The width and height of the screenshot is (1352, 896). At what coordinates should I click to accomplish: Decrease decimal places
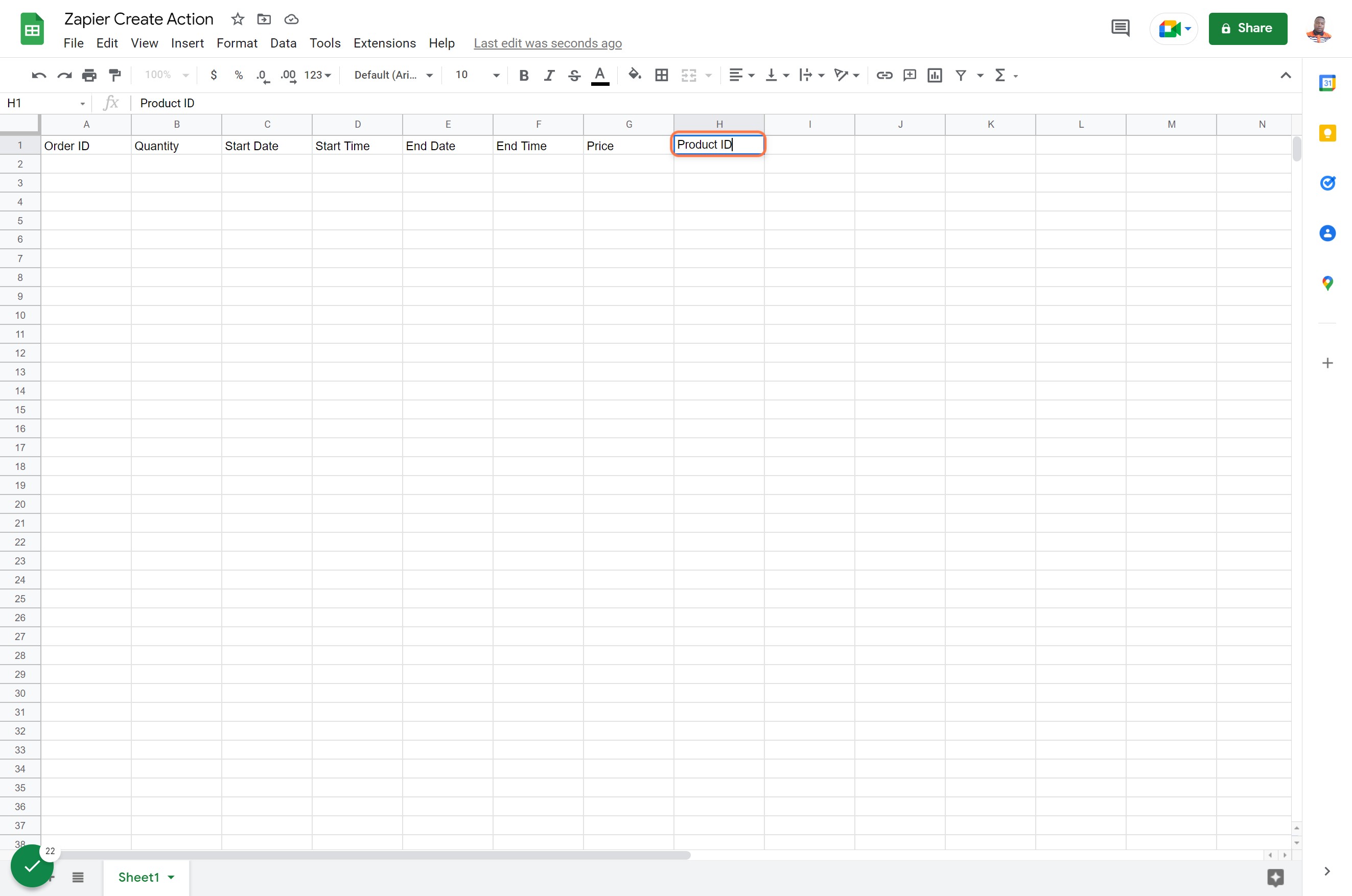coord(263,76)
